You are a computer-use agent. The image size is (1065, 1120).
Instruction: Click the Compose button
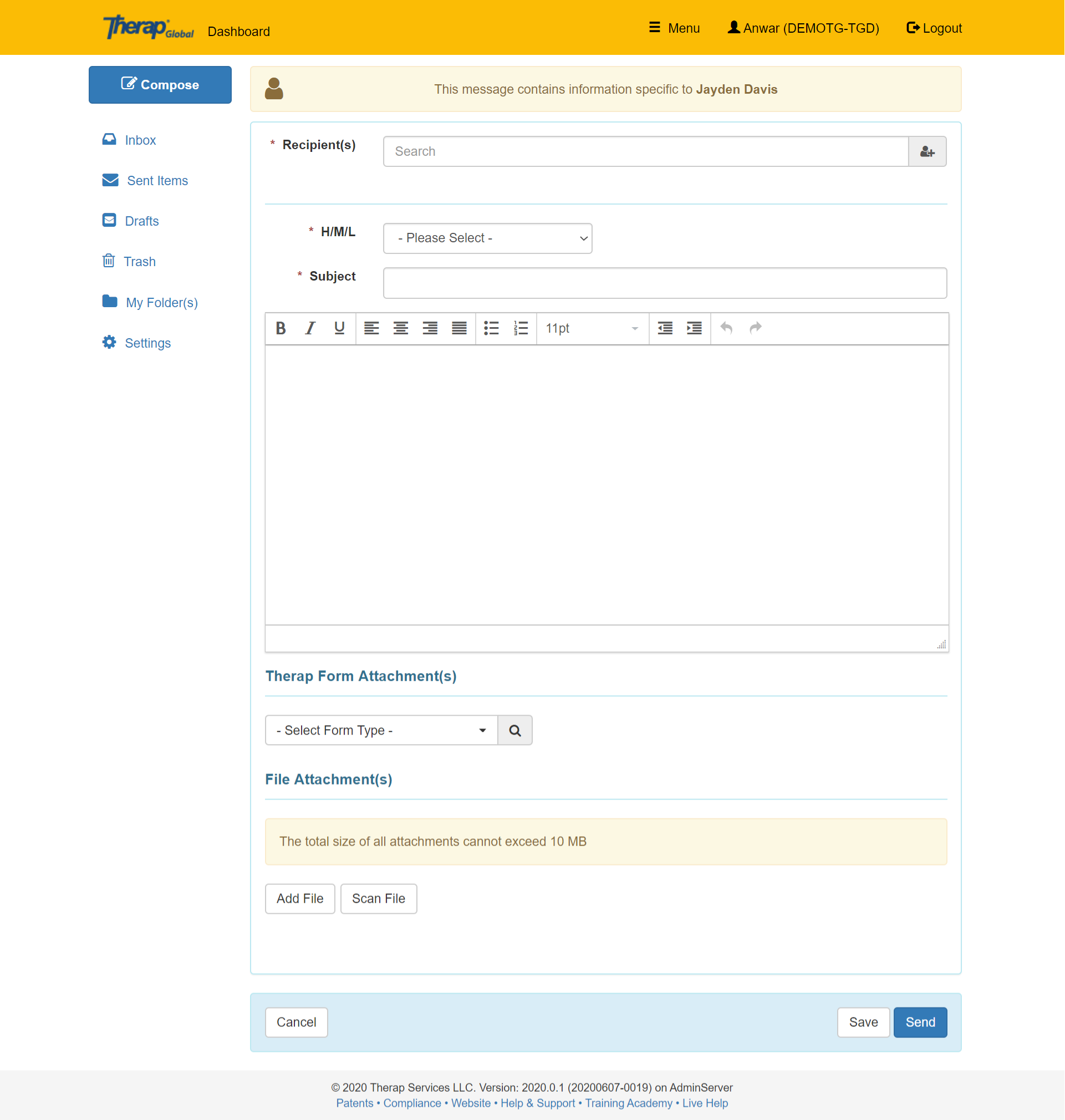pyautogui.click(x=160, y=85)
